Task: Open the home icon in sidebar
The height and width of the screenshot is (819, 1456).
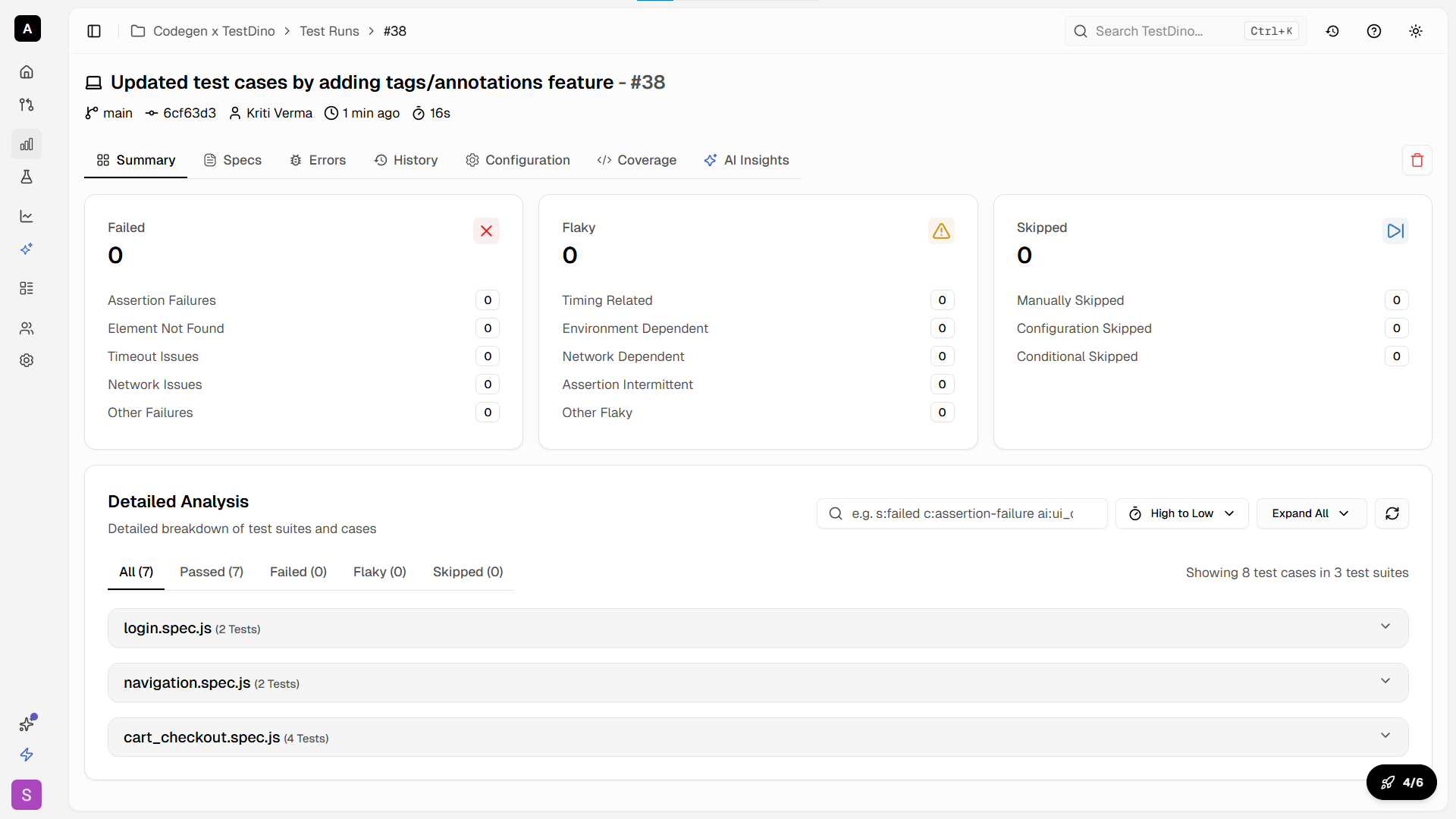Action: coord(27,72)
